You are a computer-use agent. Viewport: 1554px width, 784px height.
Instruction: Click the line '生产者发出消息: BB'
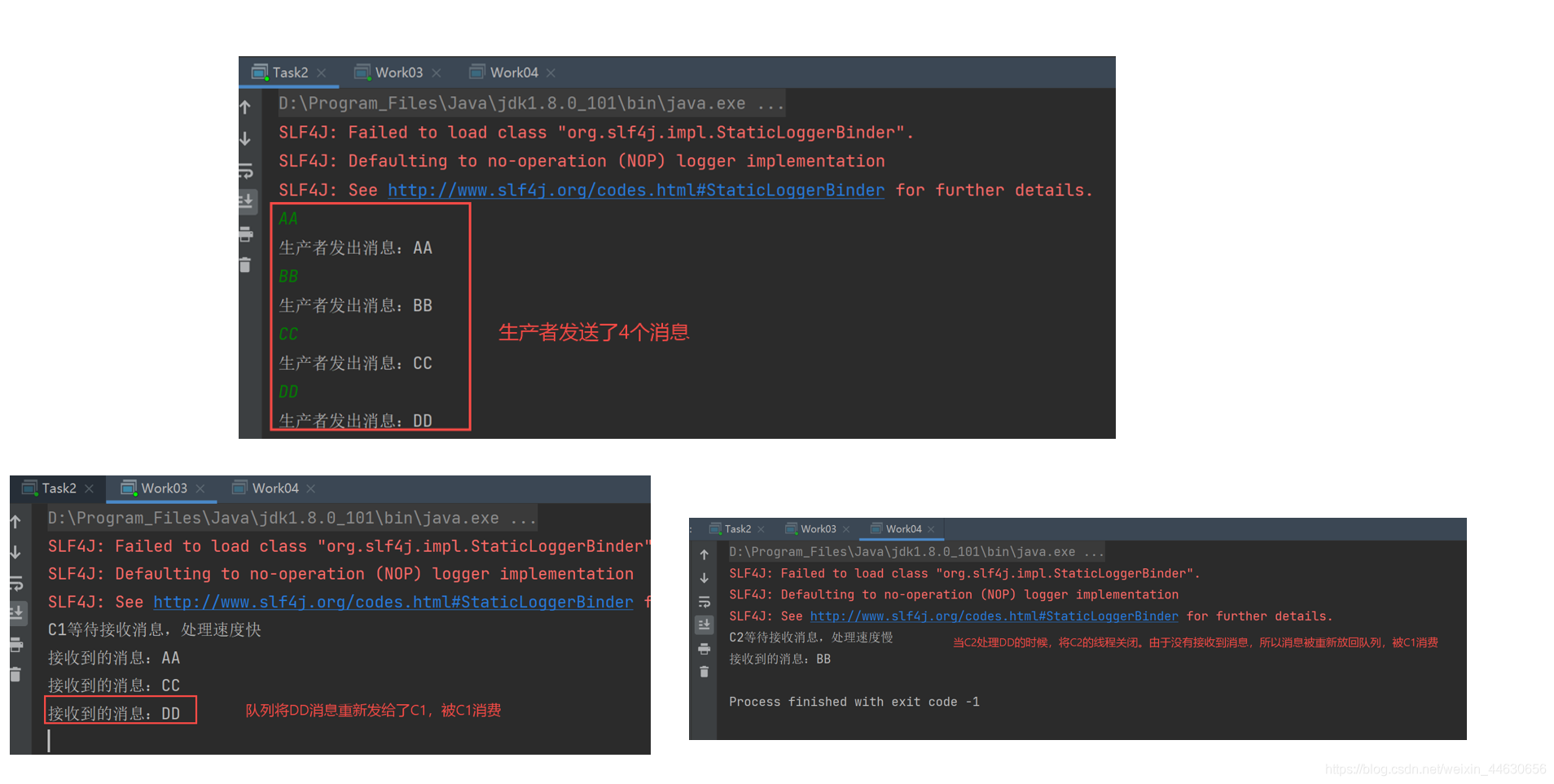pyautogui.click(x=356, y=306)
